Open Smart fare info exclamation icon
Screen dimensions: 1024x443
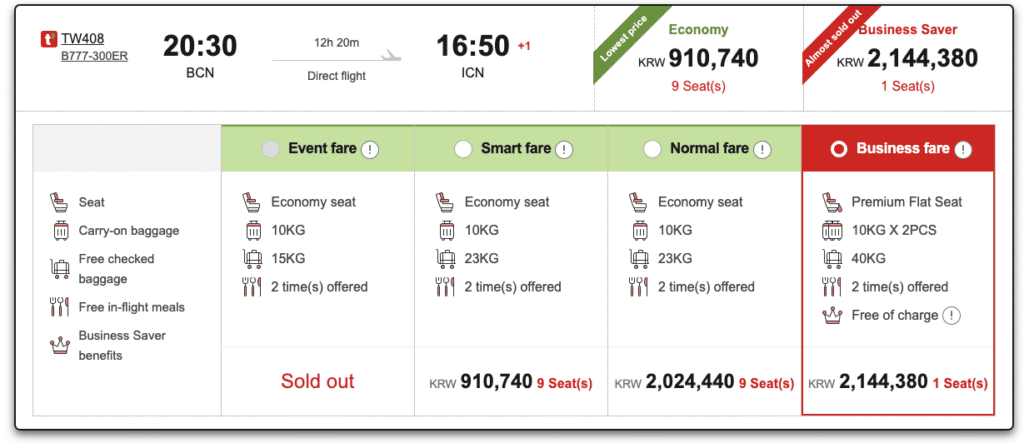click(x=564, y=150)
